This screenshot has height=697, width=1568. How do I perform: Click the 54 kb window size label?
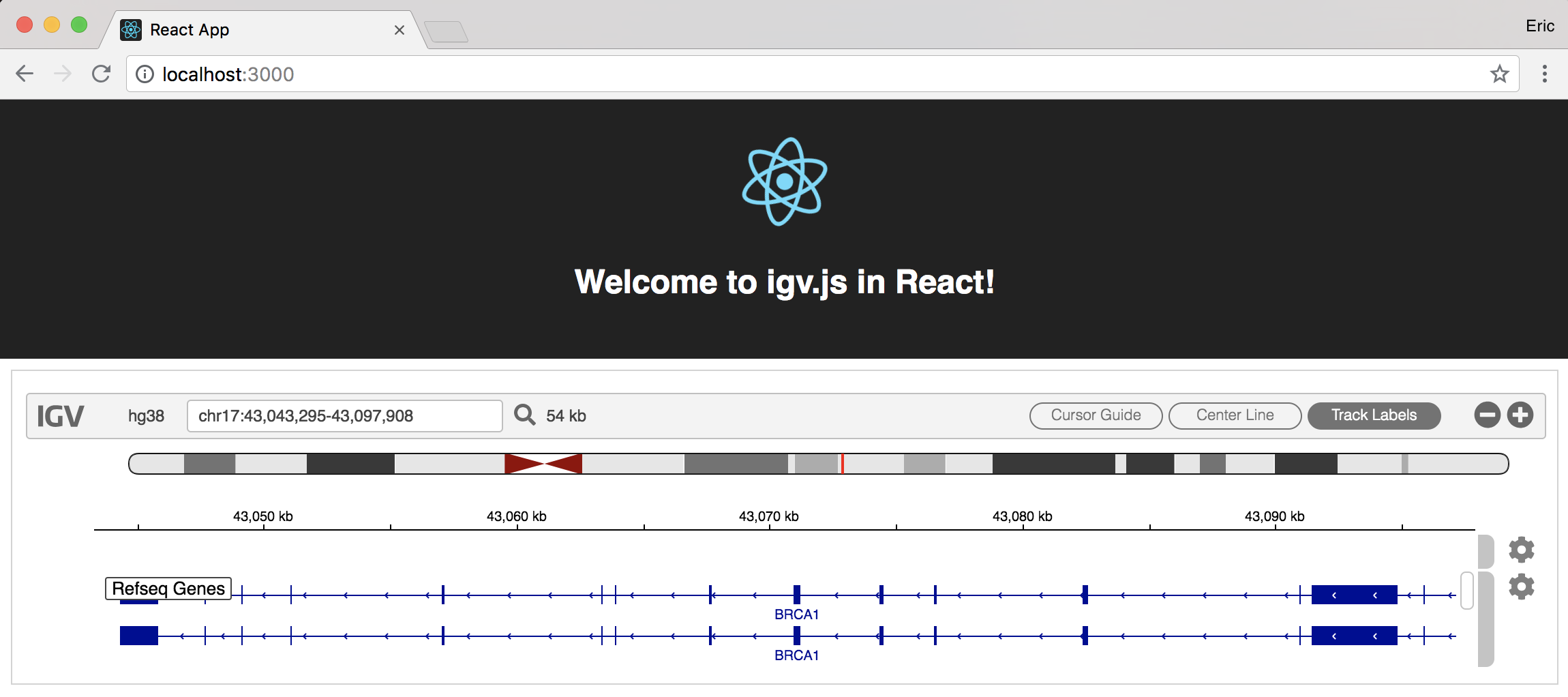click(566, 416)
